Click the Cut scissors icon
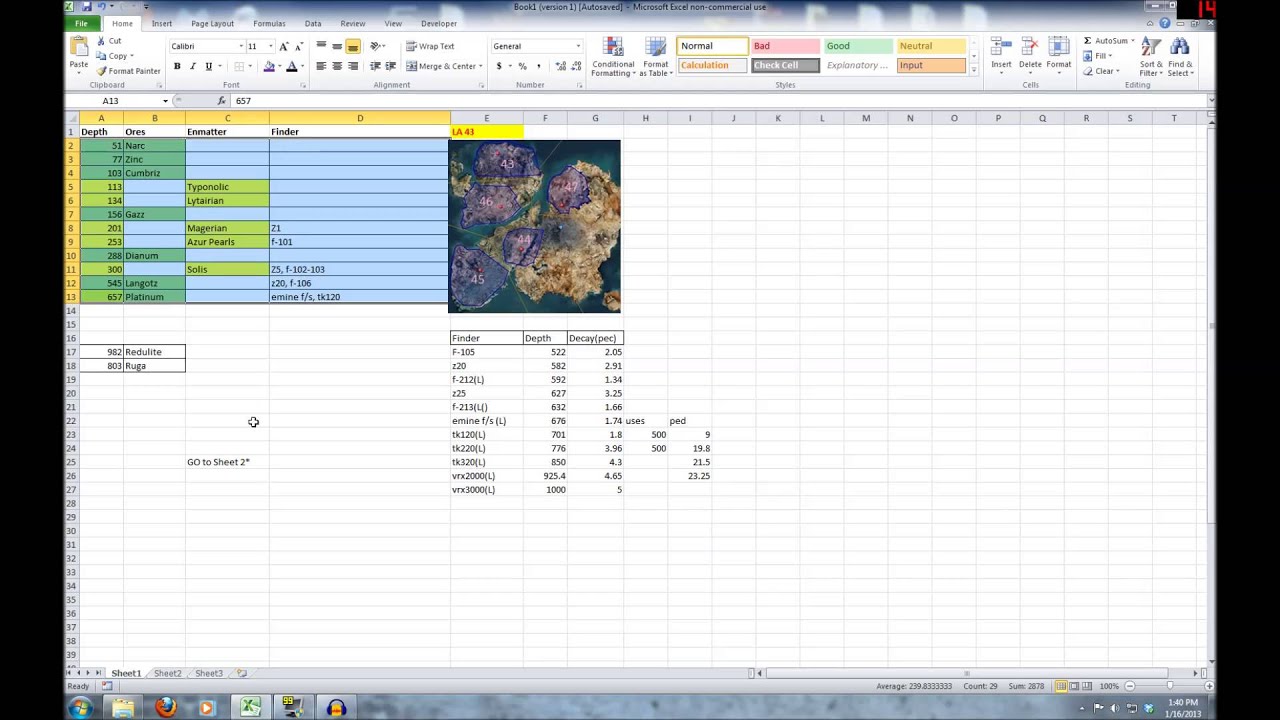Image resolution: width=1280 pixels, height=720 pixels. point(101,41)
